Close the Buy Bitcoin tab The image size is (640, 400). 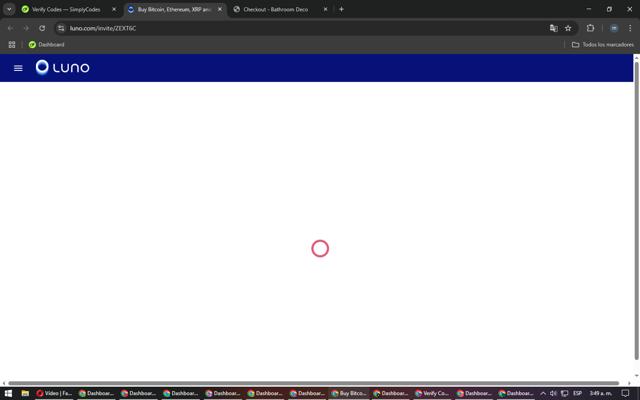click(x=220, y=9)
